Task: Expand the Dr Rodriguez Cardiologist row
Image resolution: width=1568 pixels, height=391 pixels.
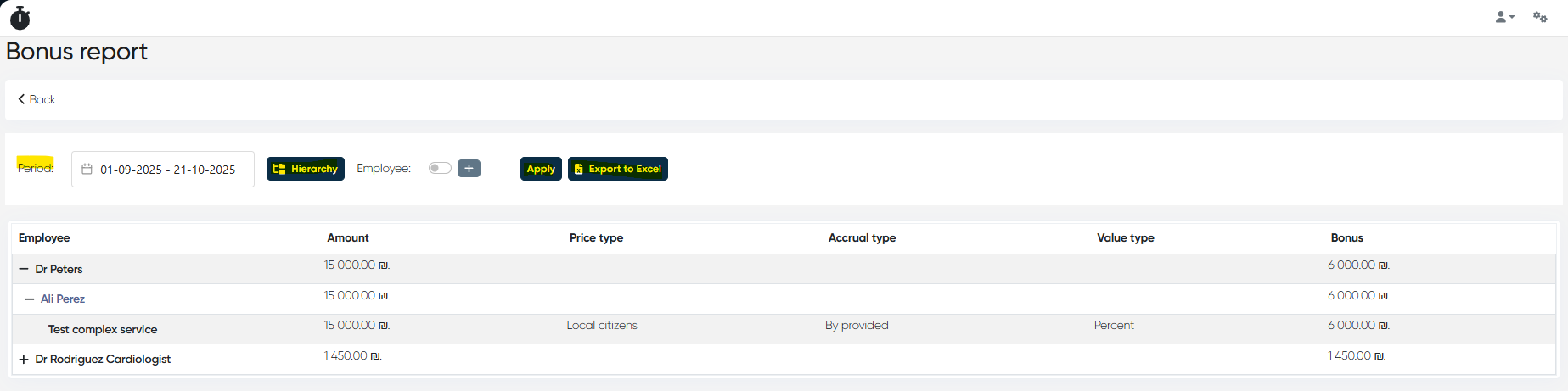Action: [24, 360]
